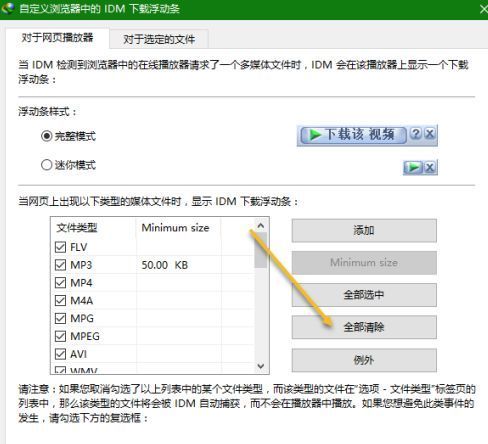Click the 全部选中 button
The height and width of the screenshot is (444, 488).
(364, 295)
